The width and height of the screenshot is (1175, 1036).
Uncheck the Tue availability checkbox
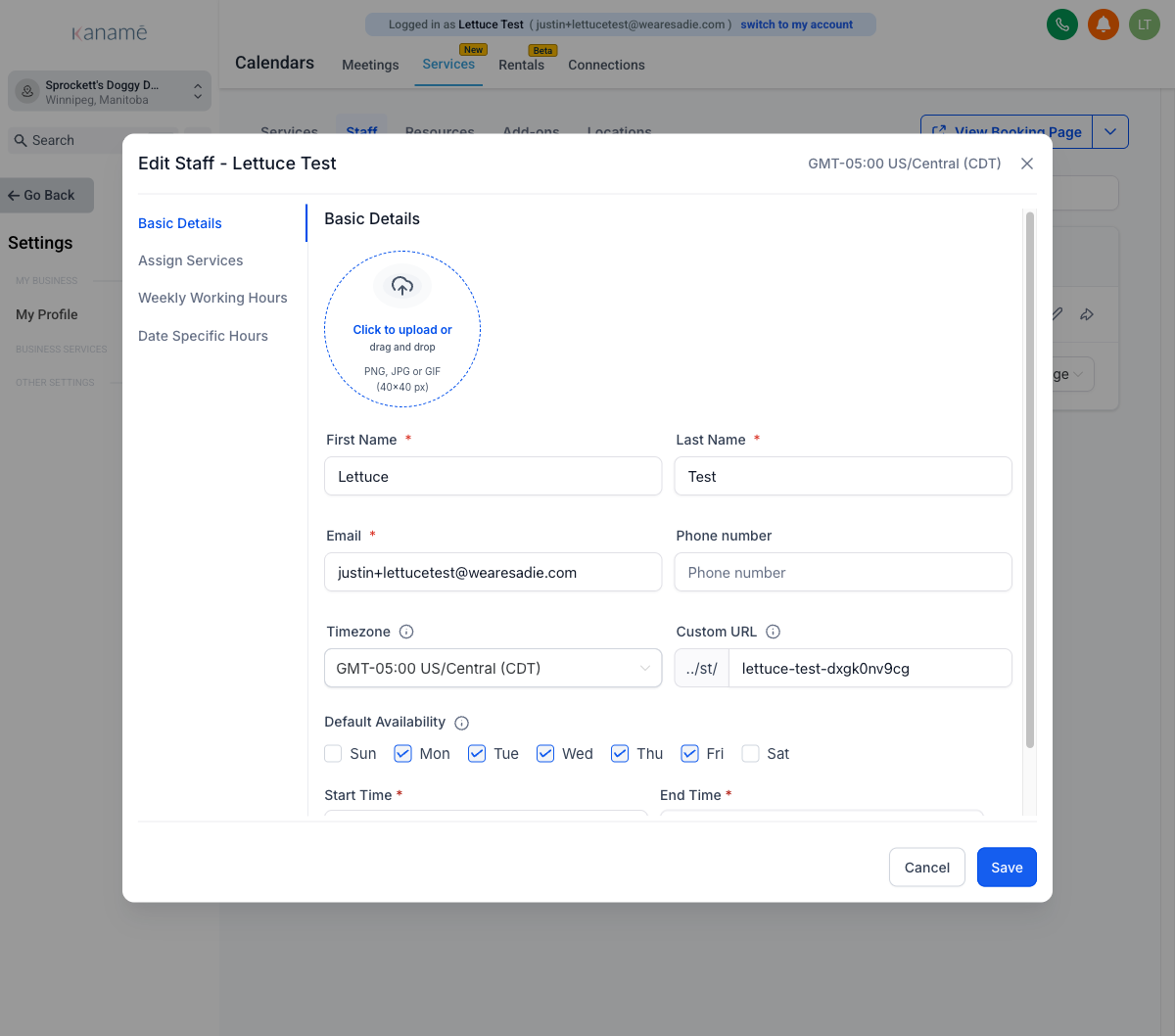[477, 753]
